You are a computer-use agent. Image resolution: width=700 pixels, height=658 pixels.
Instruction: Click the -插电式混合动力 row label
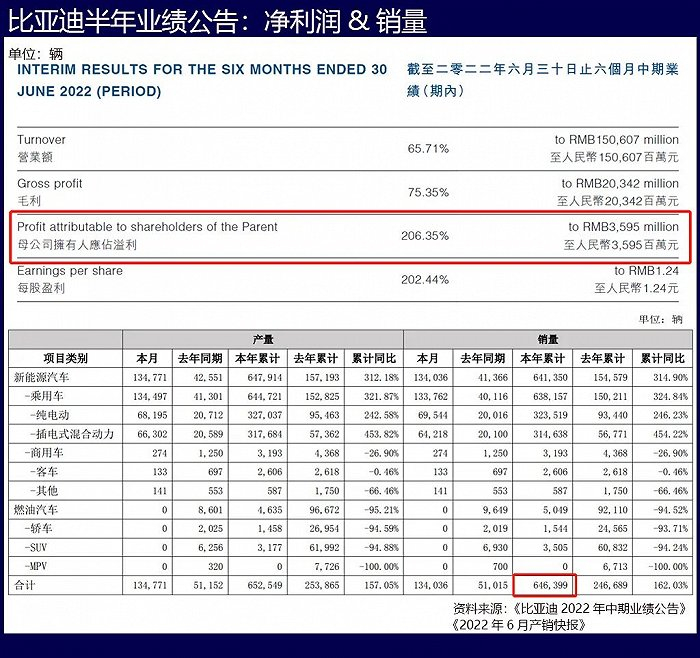pyautogui.click(x=72, y=434)
